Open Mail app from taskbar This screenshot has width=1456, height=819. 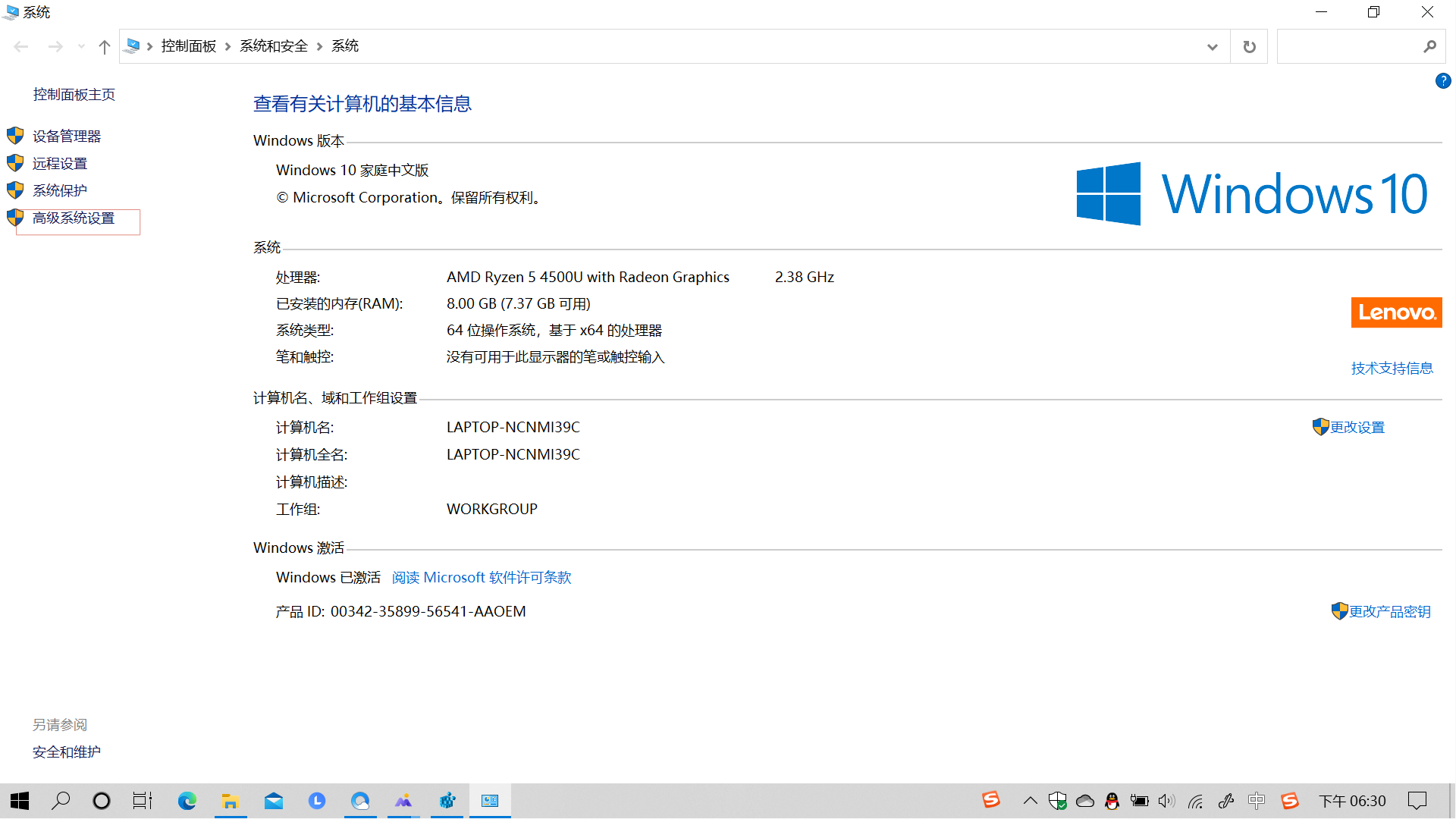(x=274, y=801)
